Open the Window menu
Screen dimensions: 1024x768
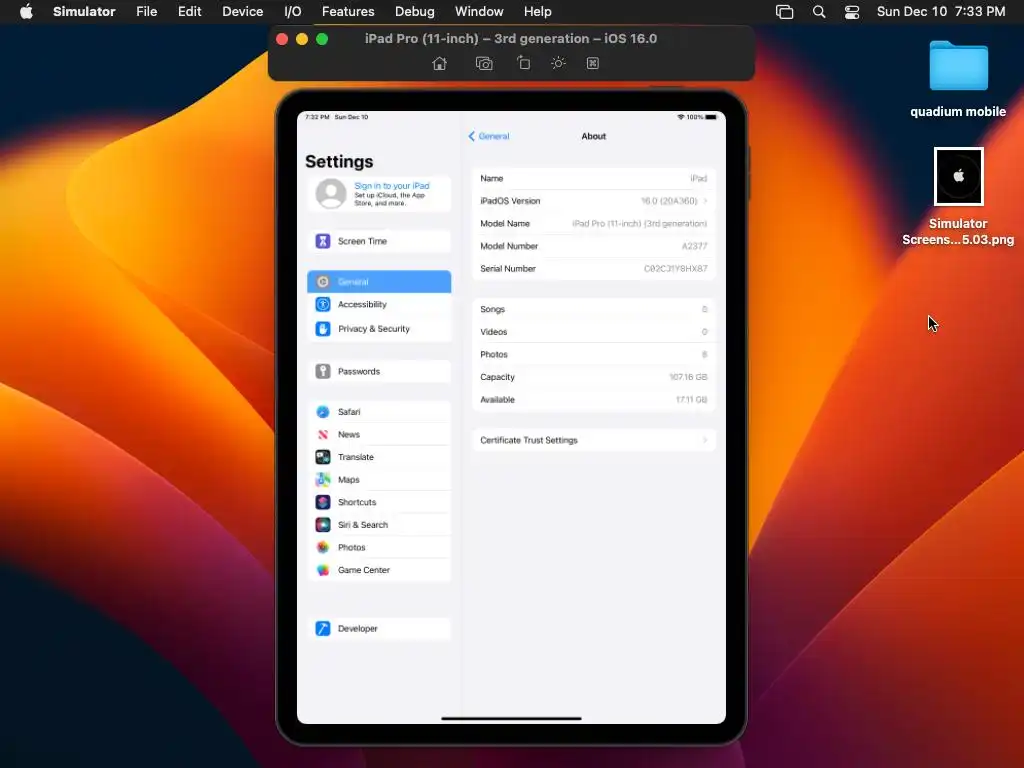[x=479, y=11]
